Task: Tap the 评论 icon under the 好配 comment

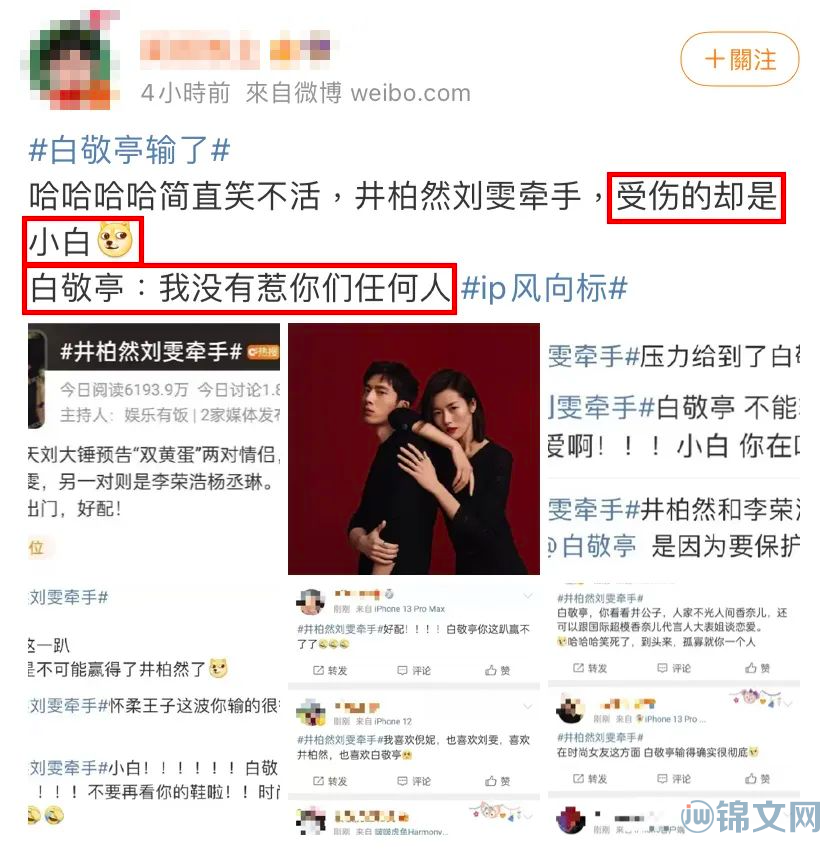Action: 414,671
